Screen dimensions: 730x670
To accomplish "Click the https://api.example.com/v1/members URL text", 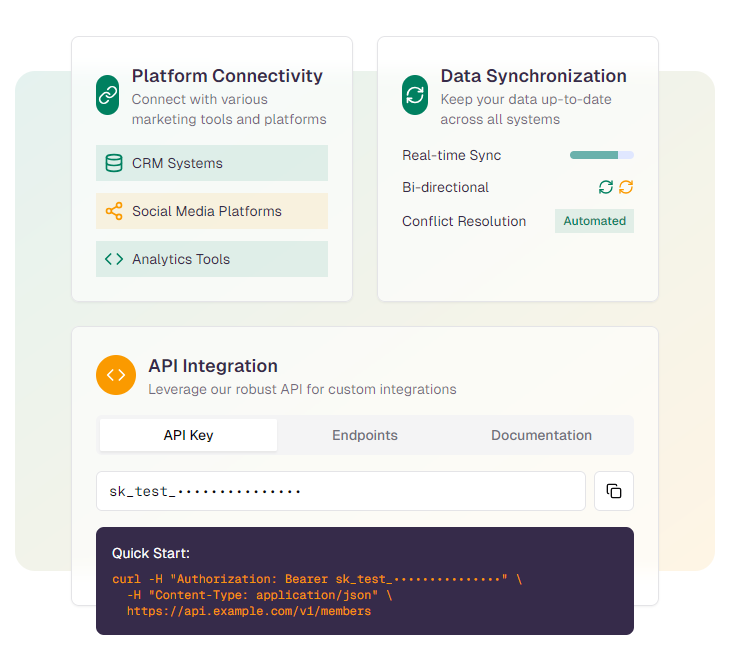I will 249,611.
